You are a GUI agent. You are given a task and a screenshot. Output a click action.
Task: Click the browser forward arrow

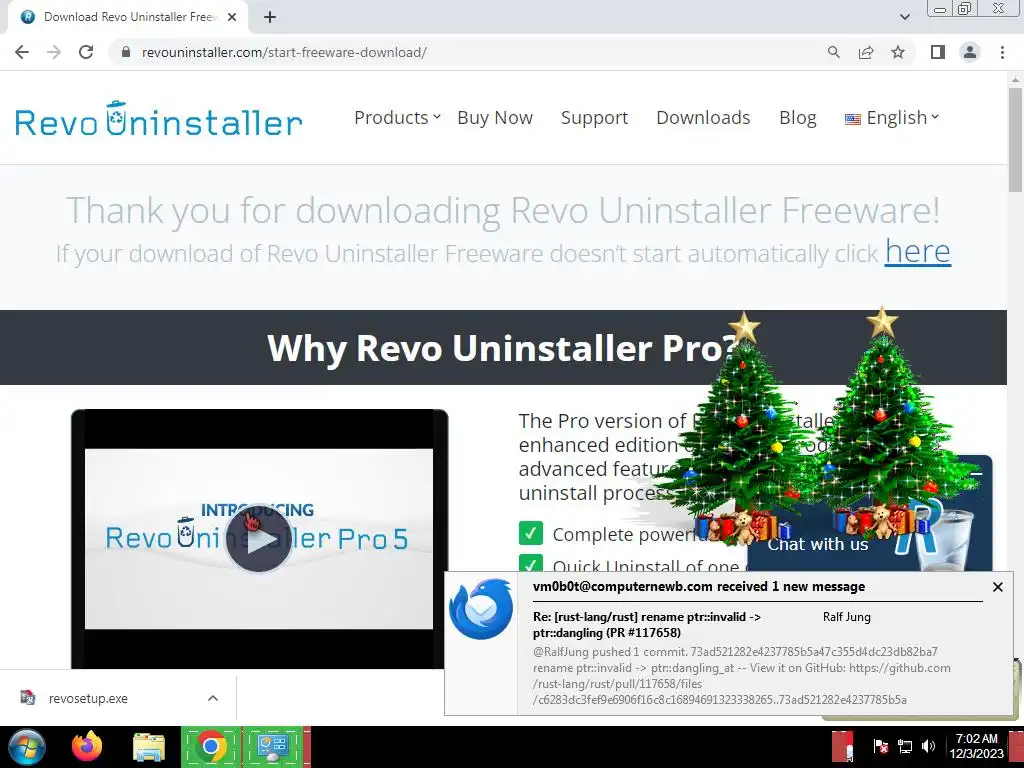54,52
